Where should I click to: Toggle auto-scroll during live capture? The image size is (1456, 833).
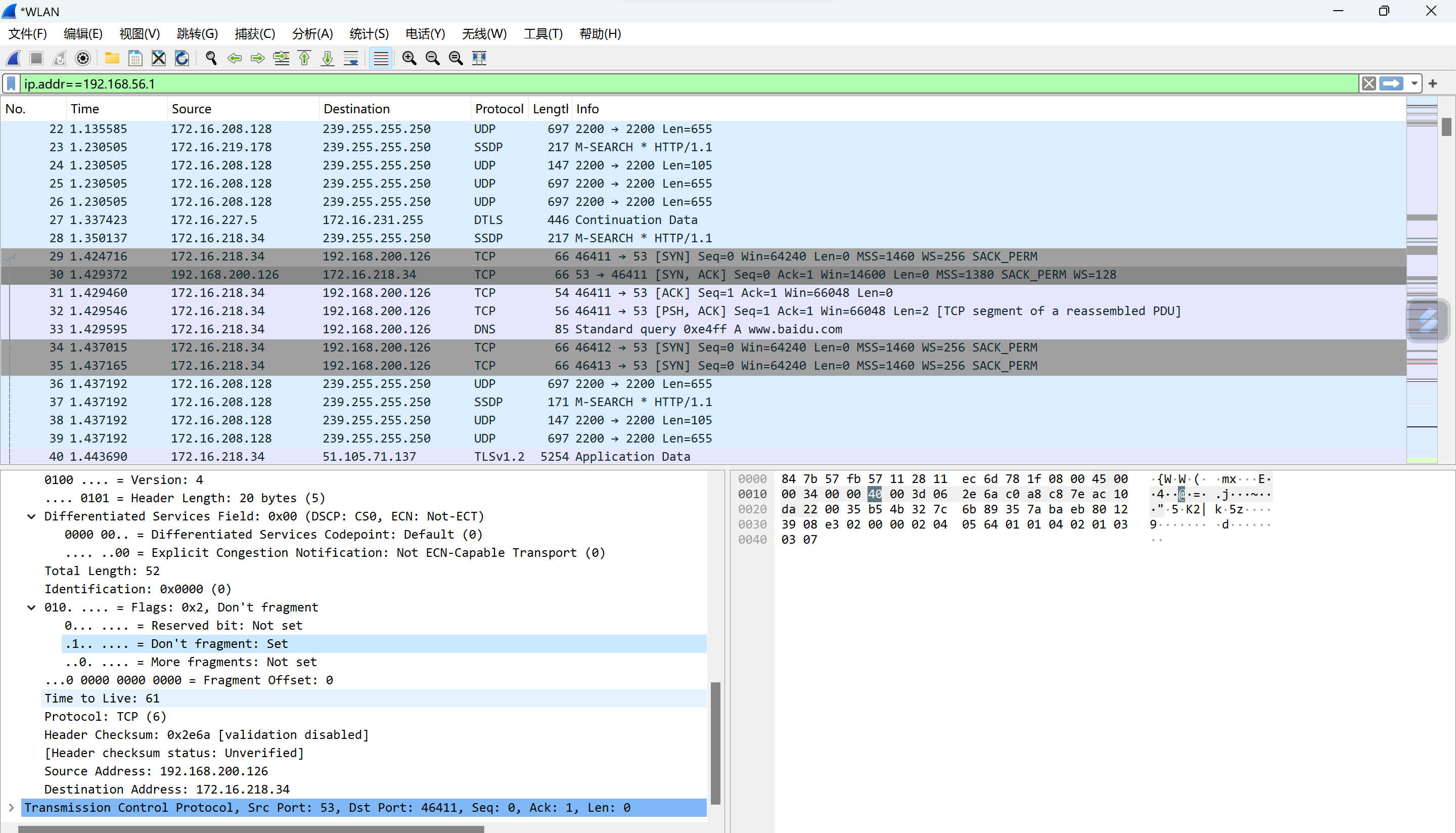pyautogui.click(x=351, y=58)
